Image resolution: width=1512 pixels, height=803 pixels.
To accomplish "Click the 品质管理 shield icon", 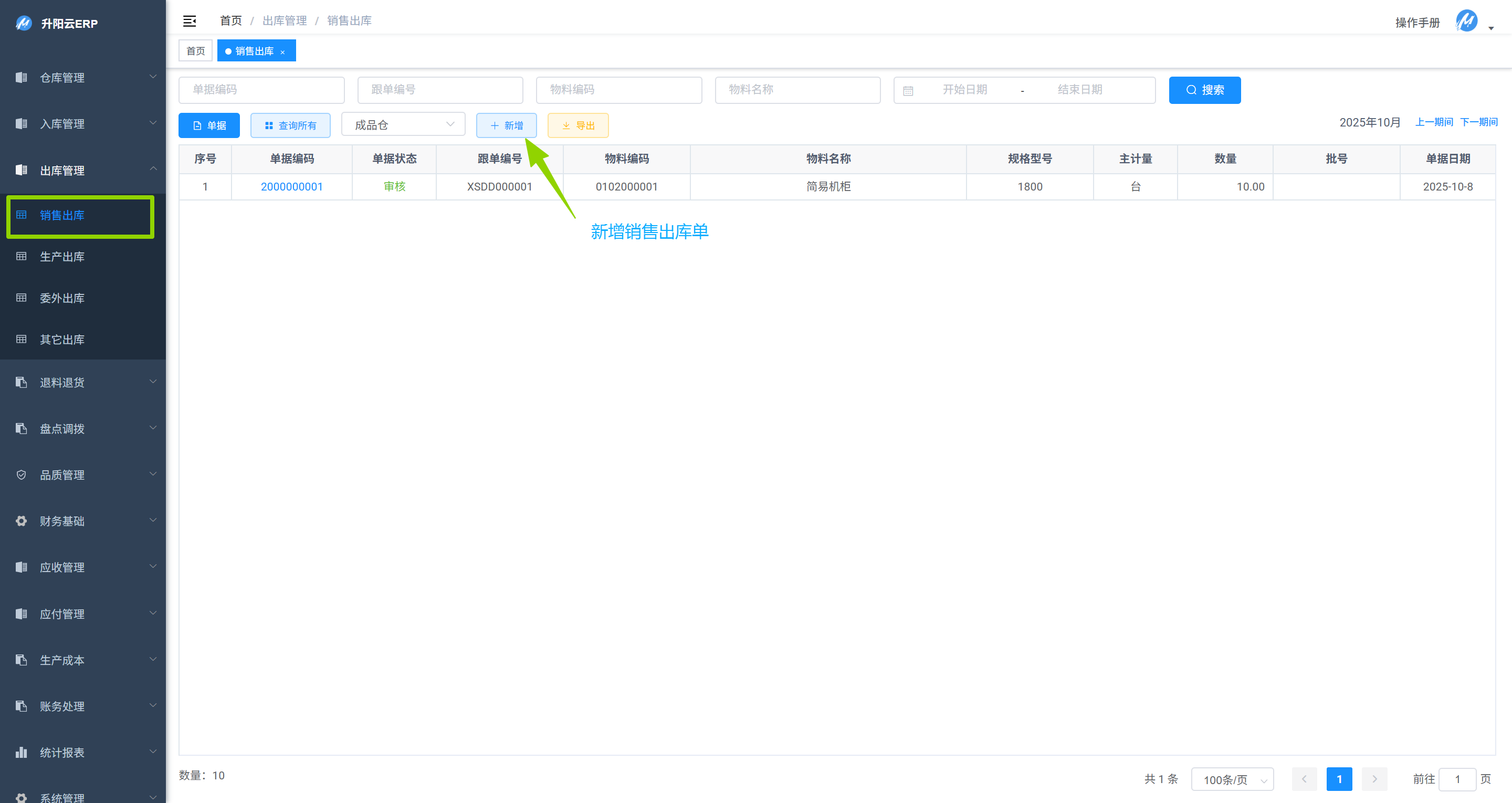I will (21, 474).
